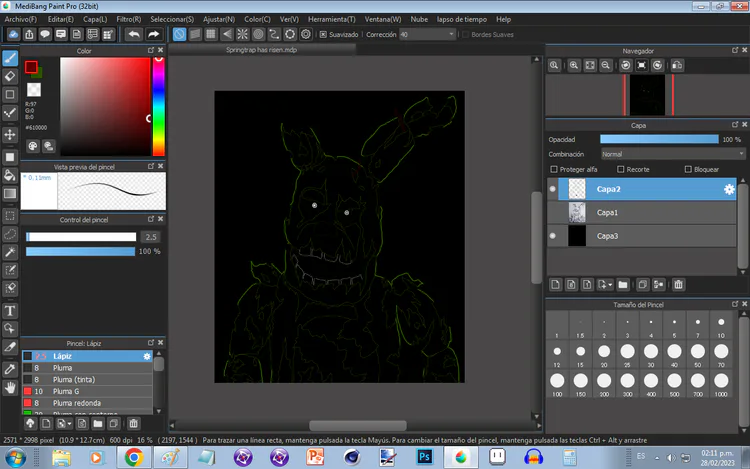Image resolution: width=750 pixels, height=469 pixels.
Task: Select the Bucket fill tool
Action: pyautogui.click(x=10, y=176)
